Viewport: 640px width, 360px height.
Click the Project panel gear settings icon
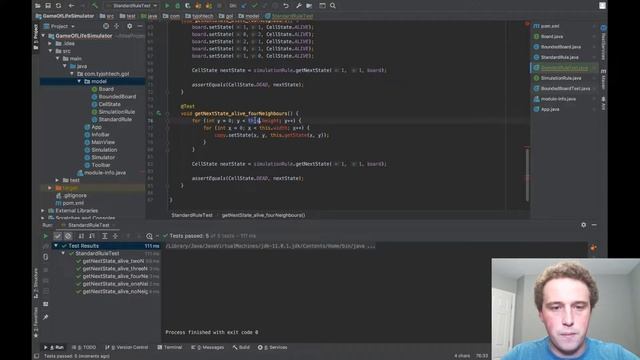point(129,26)
